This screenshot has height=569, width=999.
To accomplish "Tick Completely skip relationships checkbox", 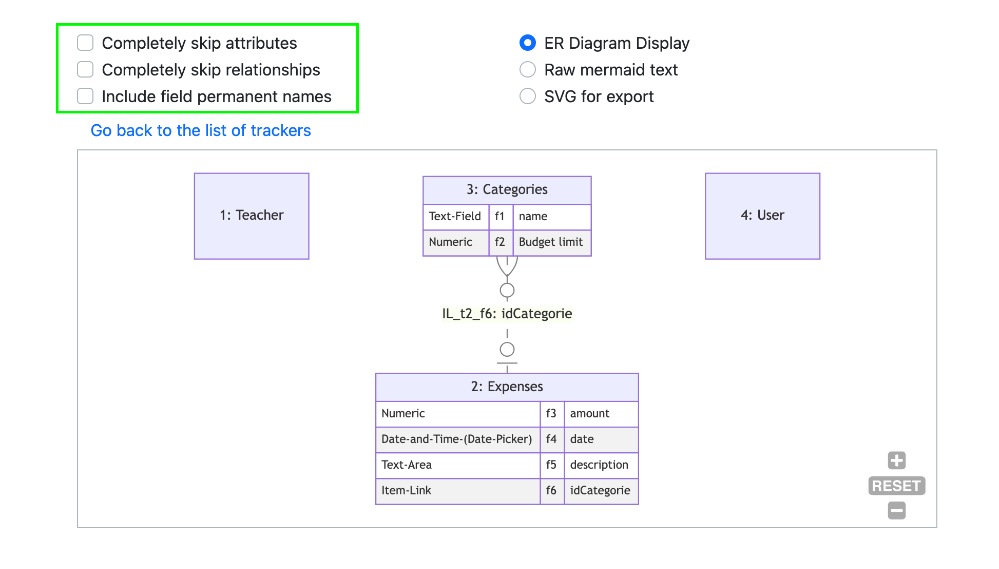I will click(x=85, y=69).
